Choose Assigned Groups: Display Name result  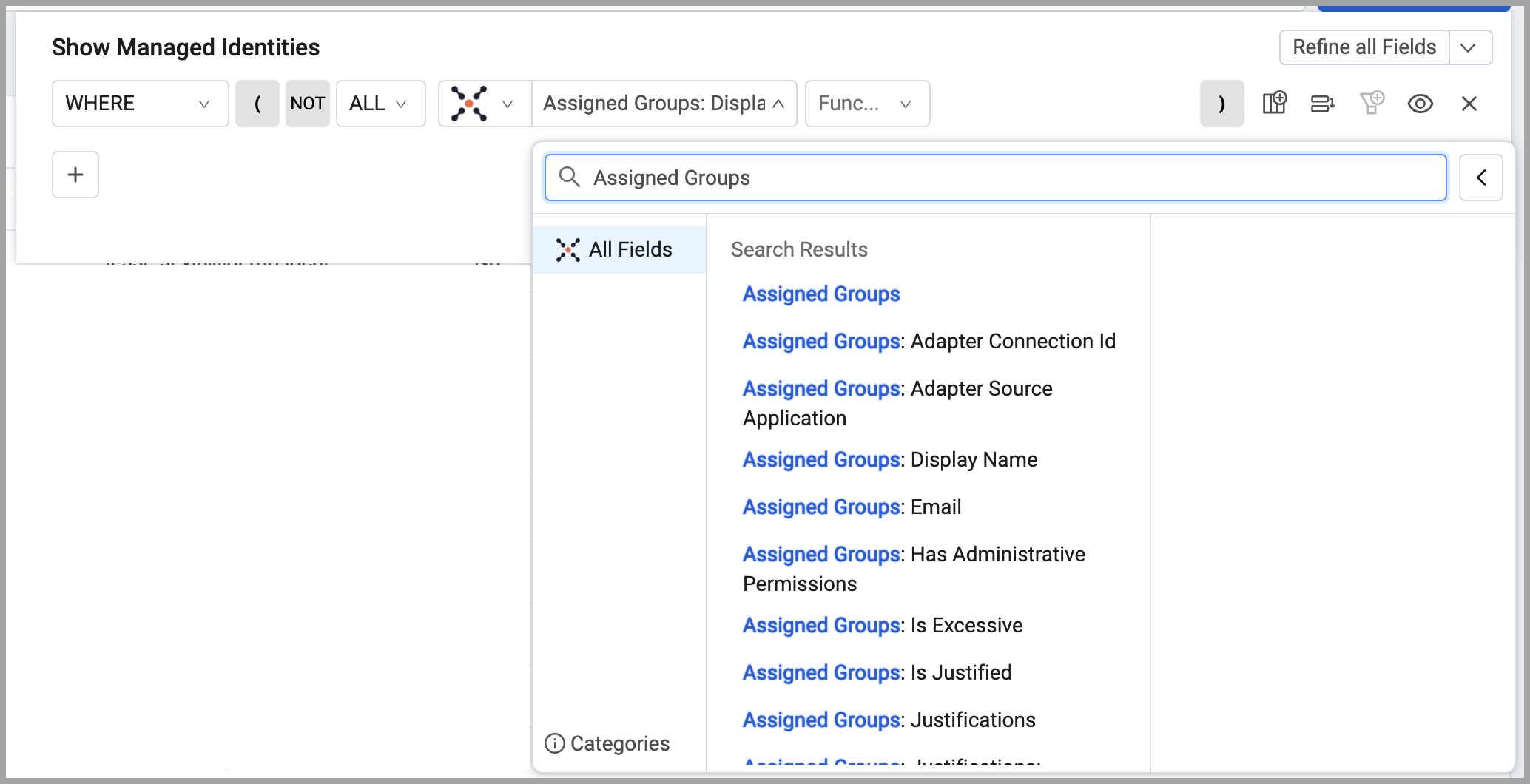(x=890, y=459)
